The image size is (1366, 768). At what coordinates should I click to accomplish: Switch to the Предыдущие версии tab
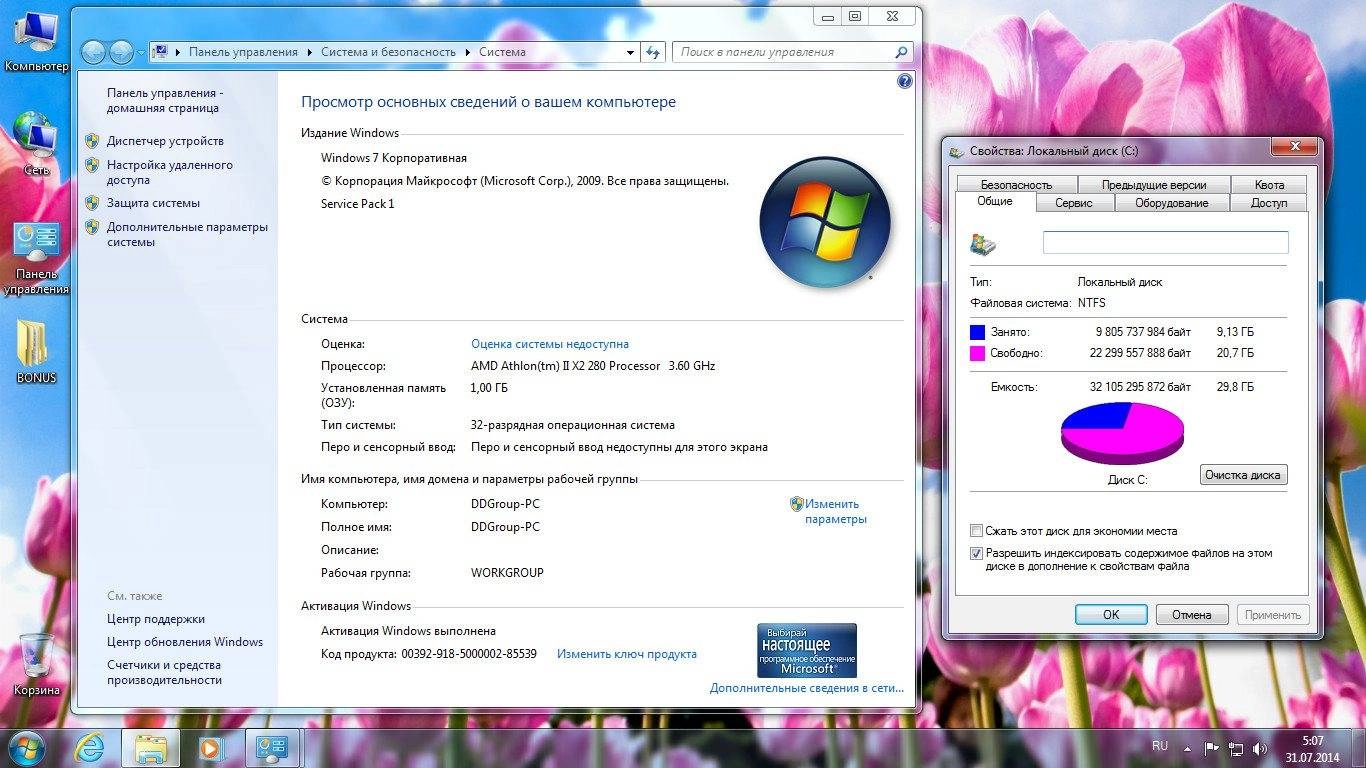pos(1153,185)
